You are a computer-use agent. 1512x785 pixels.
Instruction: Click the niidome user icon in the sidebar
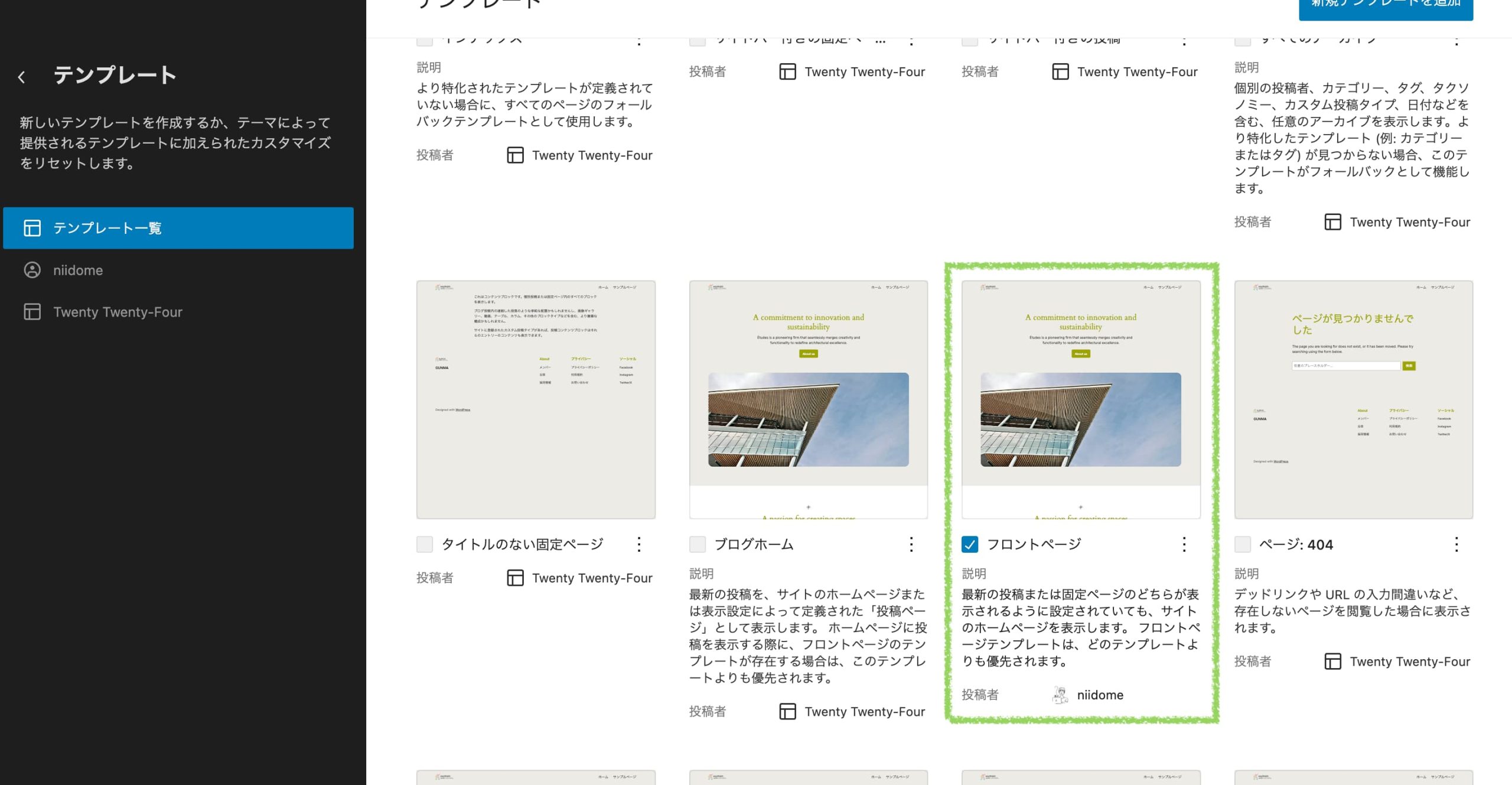point(32,270)
